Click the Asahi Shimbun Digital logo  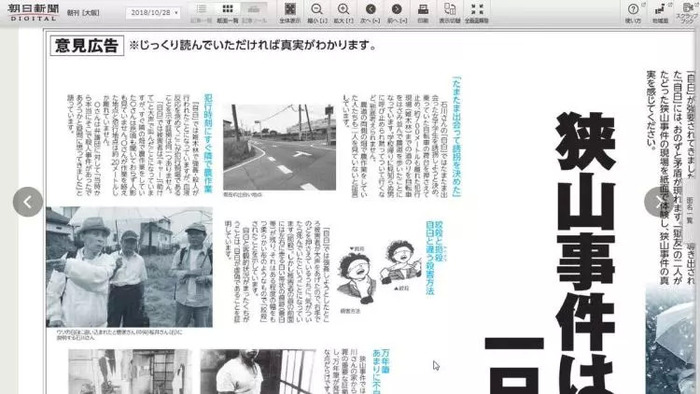click(33, 12)
